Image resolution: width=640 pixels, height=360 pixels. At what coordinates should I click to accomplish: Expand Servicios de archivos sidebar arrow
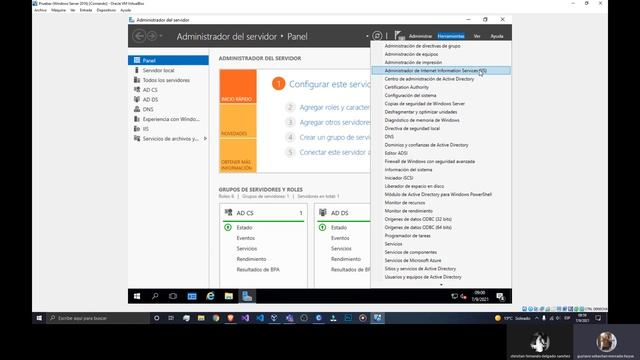(x=205, y=139)
